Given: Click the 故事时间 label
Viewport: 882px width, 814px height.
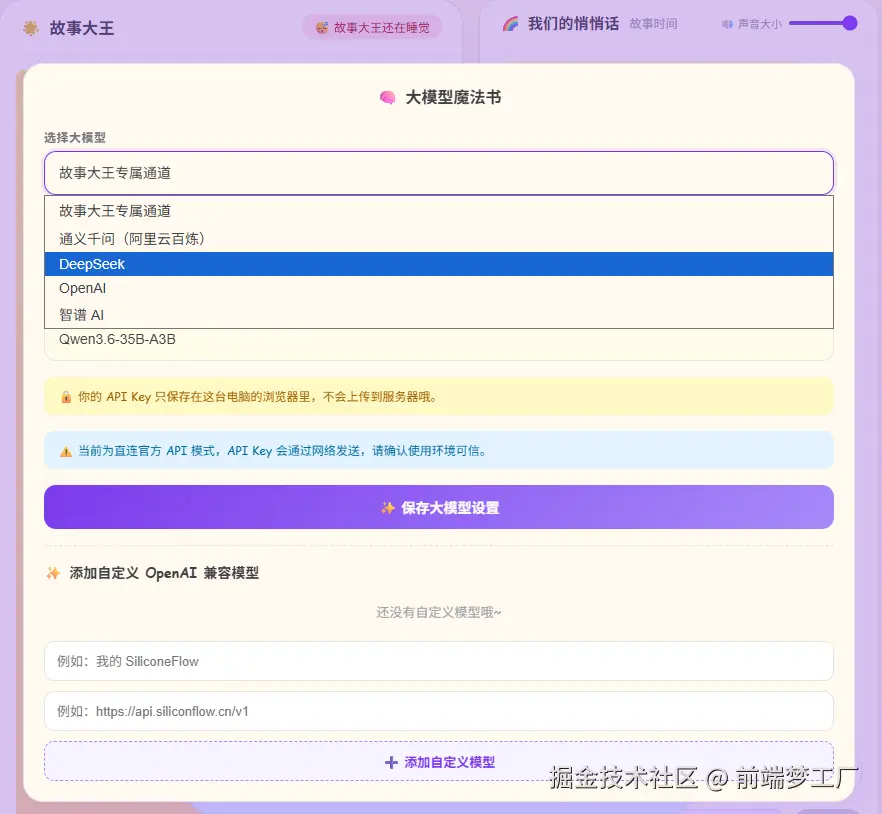Looking at the screenshot, I should coord(653,24).
